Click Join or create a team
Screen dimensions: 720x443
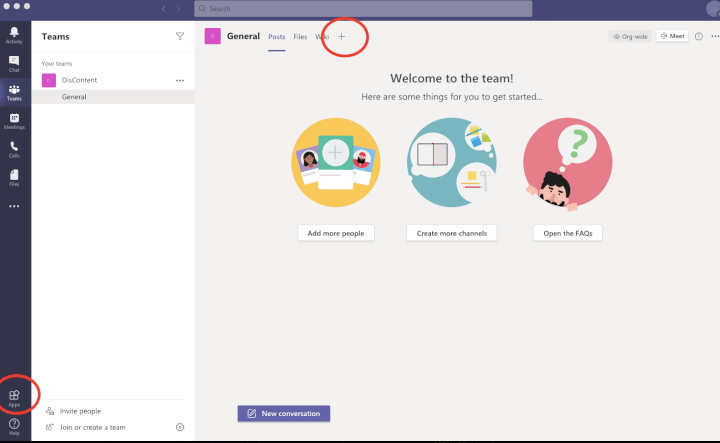pos(92,427)
